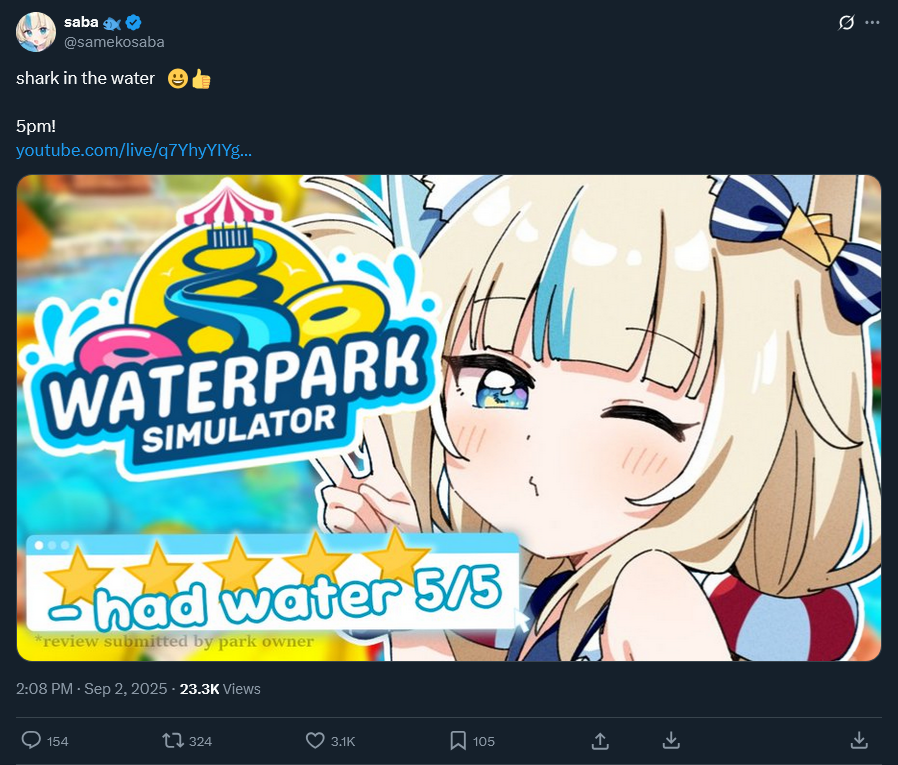Reply using the comment bubble icon
This screenshot has height=765, width=898.
pyautogui.click(x=31, y=740)
